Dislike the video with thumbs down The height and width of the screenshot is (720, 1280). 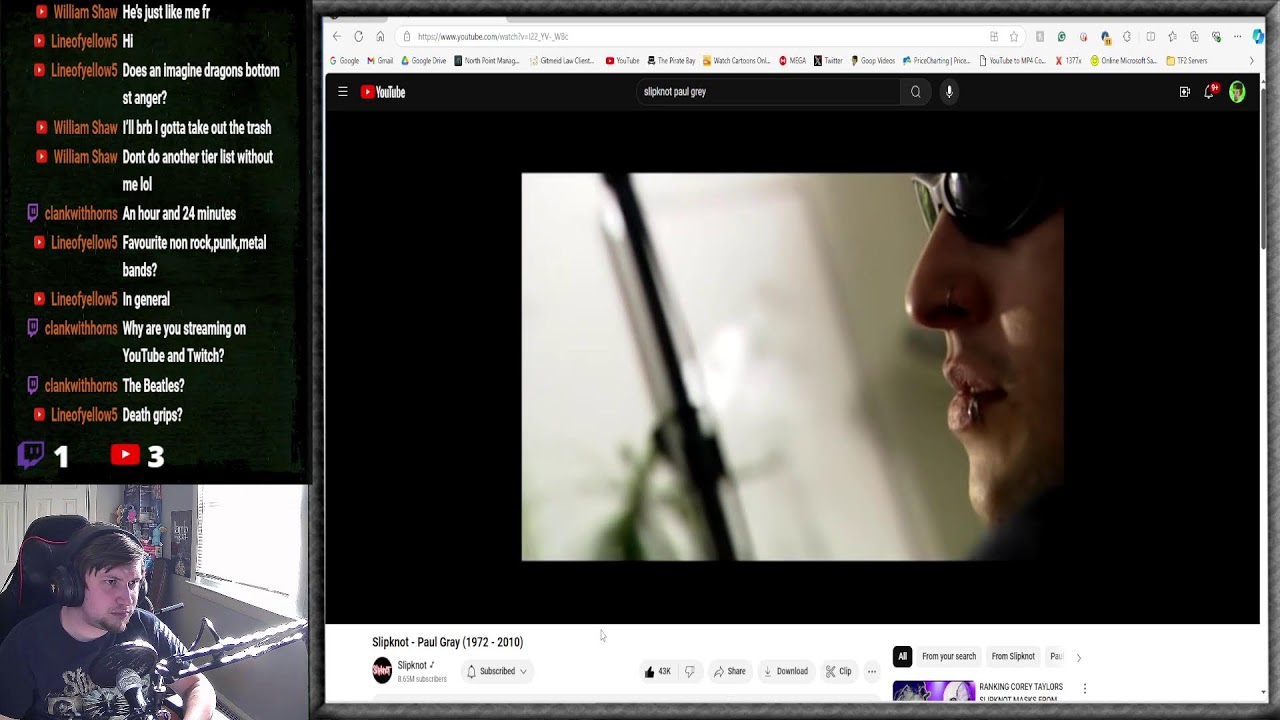(x=689, y=671)
